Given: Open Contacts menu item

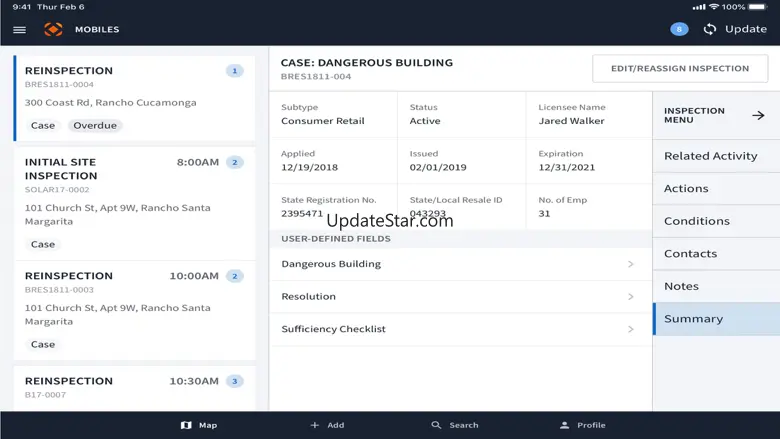Looking at the screenshot, I should (x=716, y=254).
